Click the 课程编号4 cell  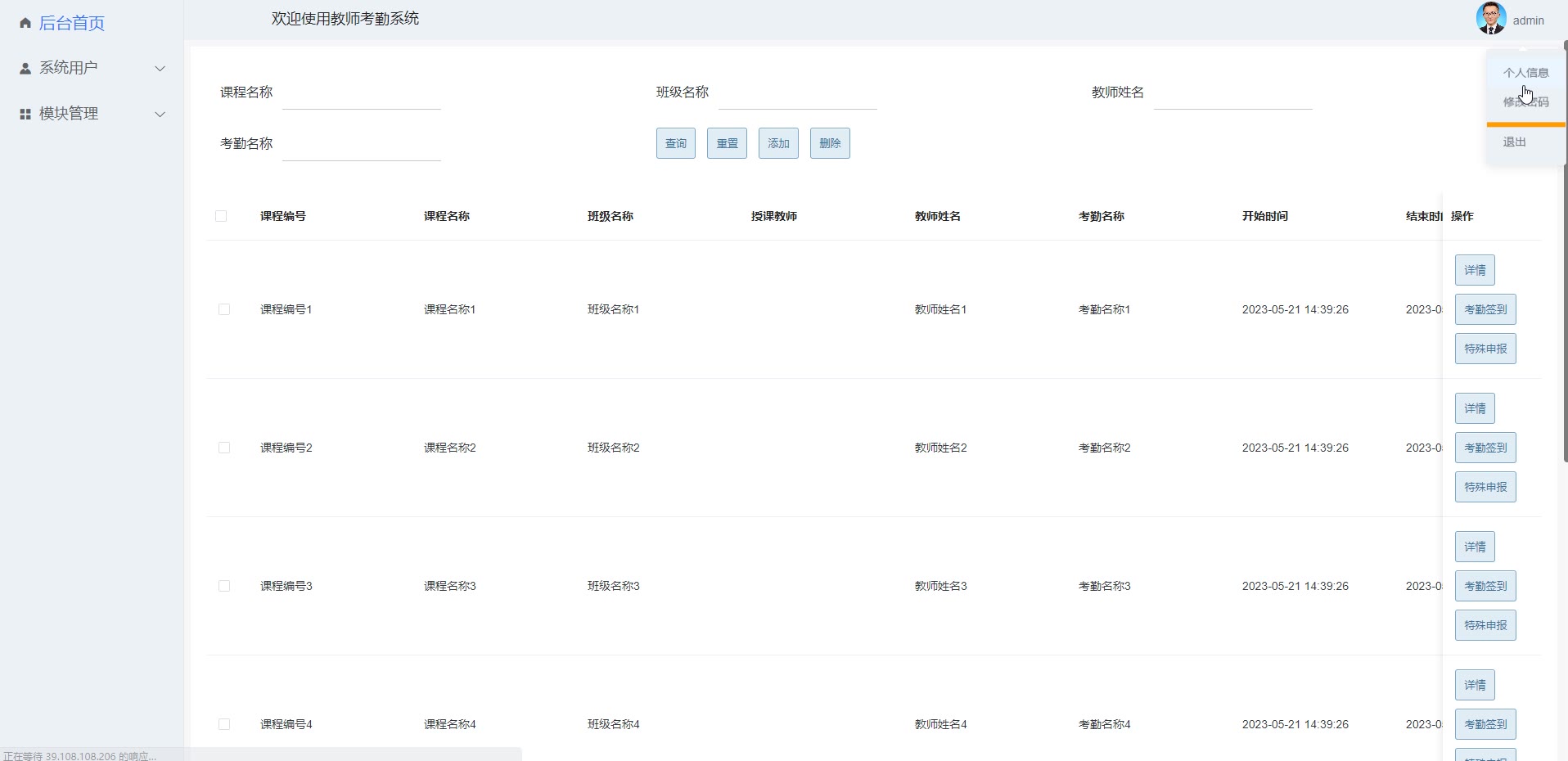(x=286, y=724)
